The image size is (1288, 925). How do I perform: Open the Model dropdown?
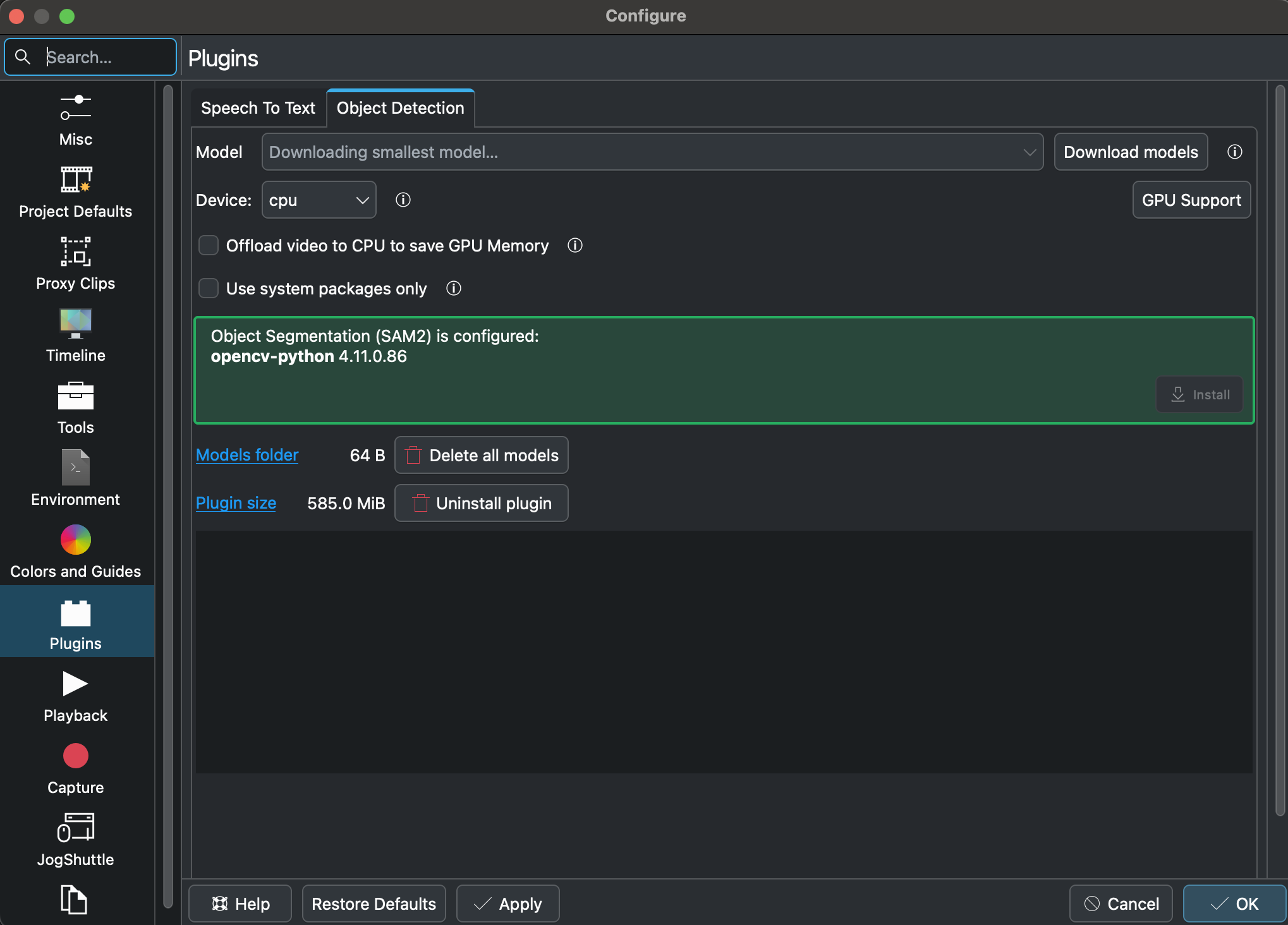click(652, 152)
